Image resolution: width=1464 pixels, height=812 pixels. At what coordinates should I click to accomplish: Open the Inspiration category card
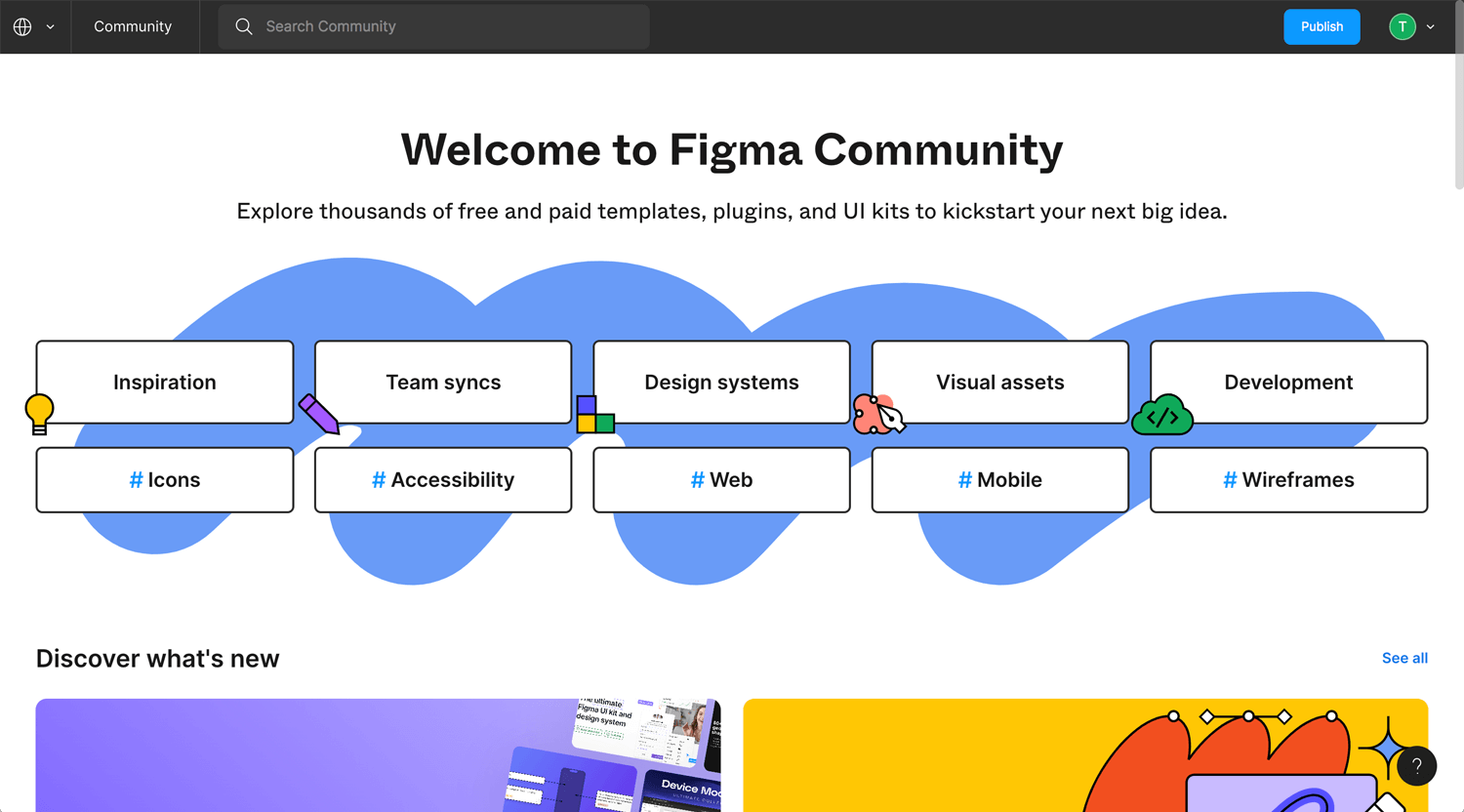tap(165, 382)
